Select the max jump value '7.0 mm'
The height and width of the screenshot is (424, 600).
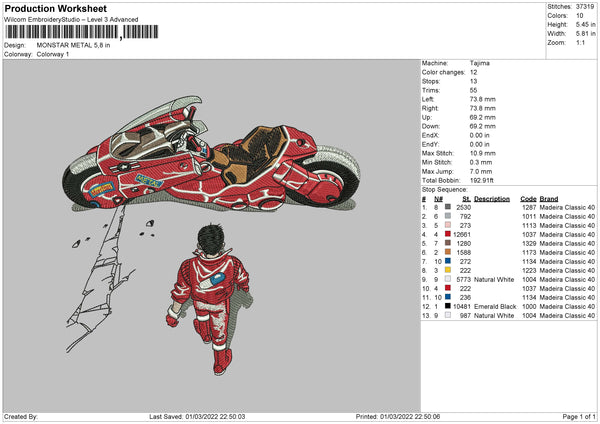[481, 171]
